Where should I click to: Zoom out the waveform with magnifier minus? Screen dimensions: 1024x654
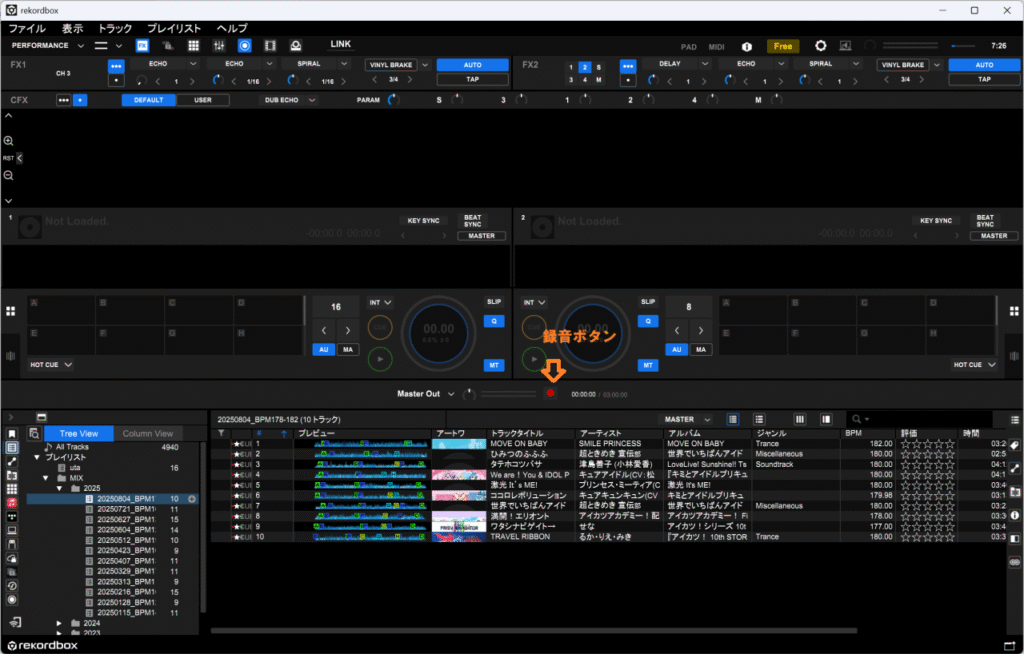tap(8, 176)
